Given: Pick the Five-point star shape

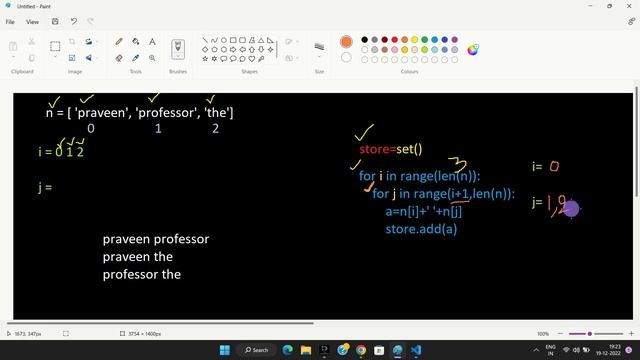Looking at the screenshot, I should [205, 59].
